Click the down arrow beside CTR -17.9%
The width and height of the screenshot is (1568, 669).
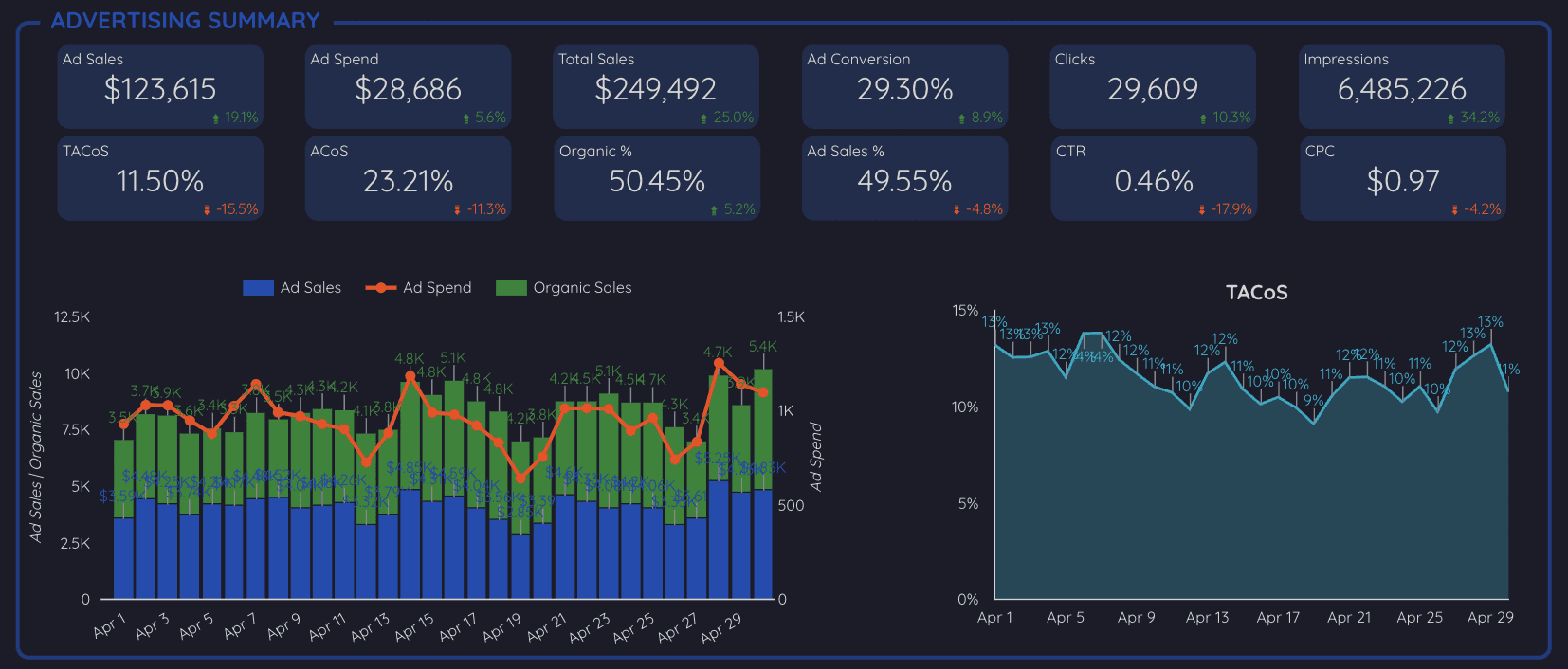pos(1202,210)
